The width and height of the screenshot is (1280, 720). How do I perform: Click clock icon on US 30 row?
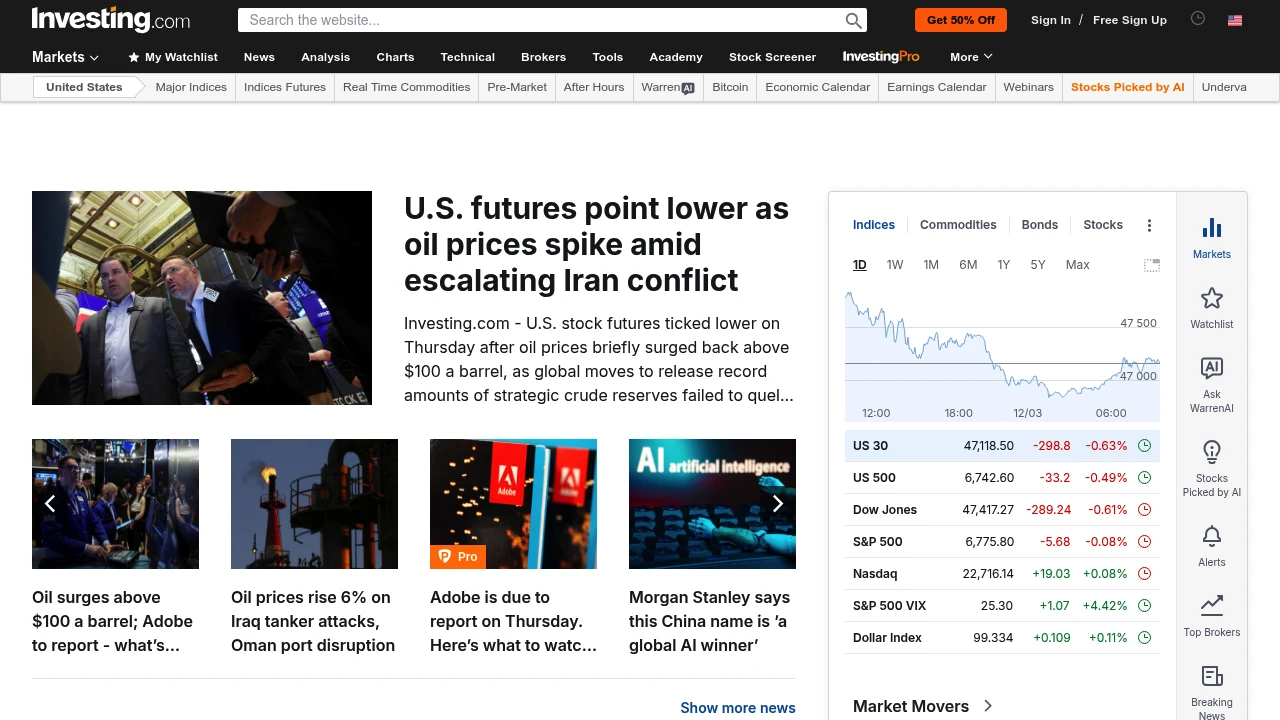[x=1145, y=446]
